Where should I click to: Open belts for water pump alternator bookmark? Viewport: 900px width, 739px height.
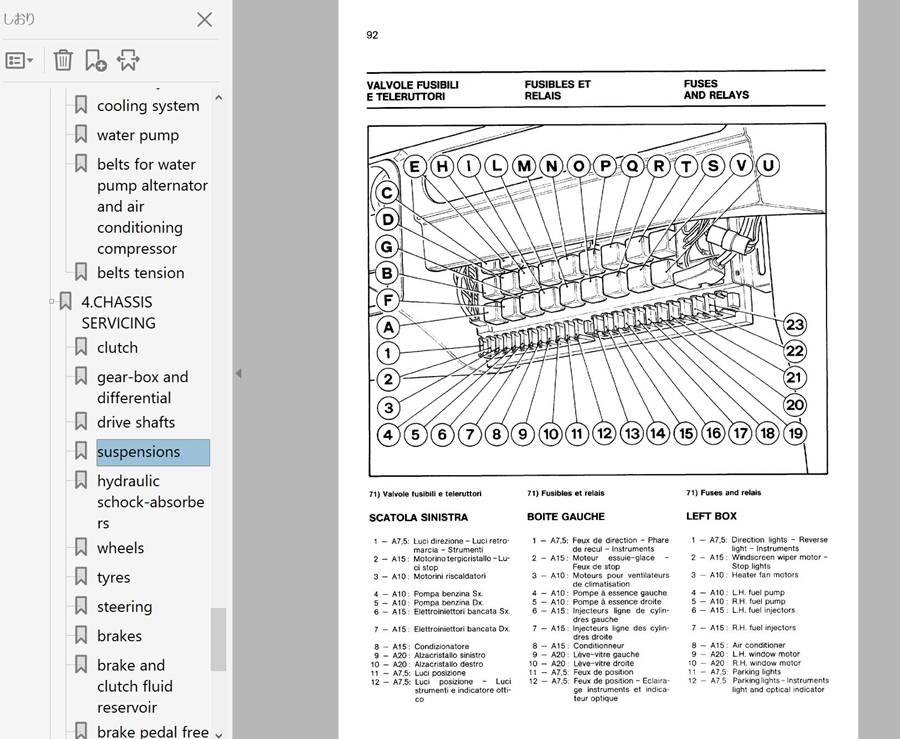[152, 207]
